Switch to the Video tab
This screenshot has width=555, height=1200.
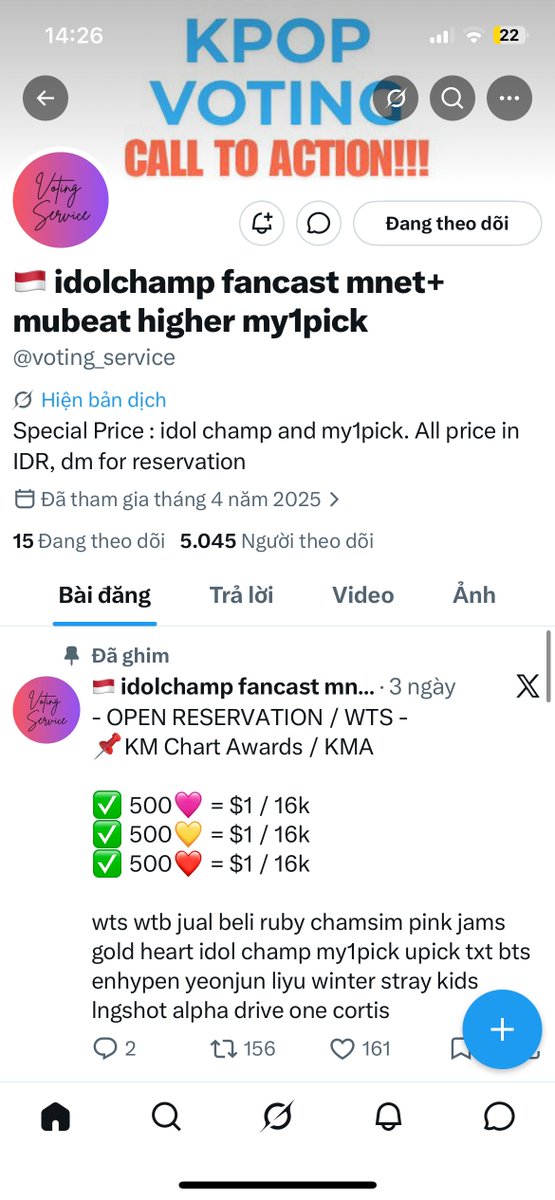point(363,595)
